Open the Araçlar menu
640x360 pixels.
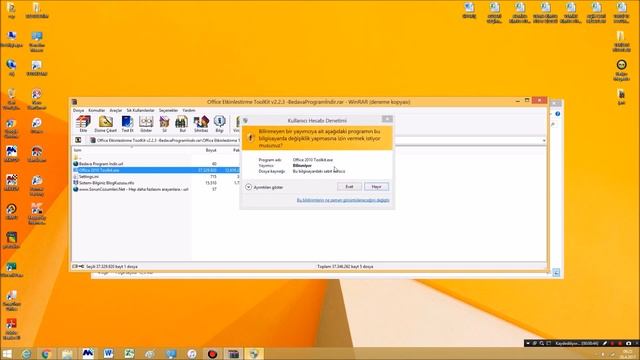click(116, 110)
